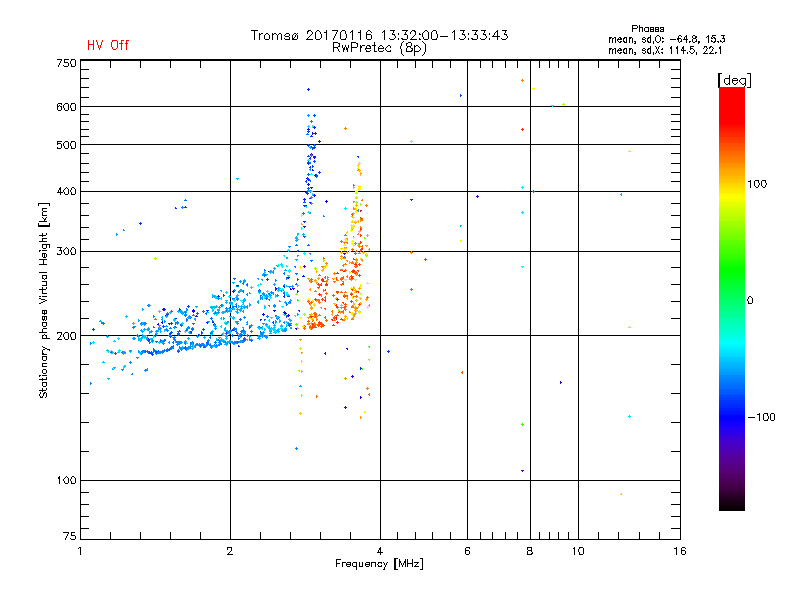
Task: Click the 'Frequency [MHz]' axis label
Action: click(x=379, y=564)
